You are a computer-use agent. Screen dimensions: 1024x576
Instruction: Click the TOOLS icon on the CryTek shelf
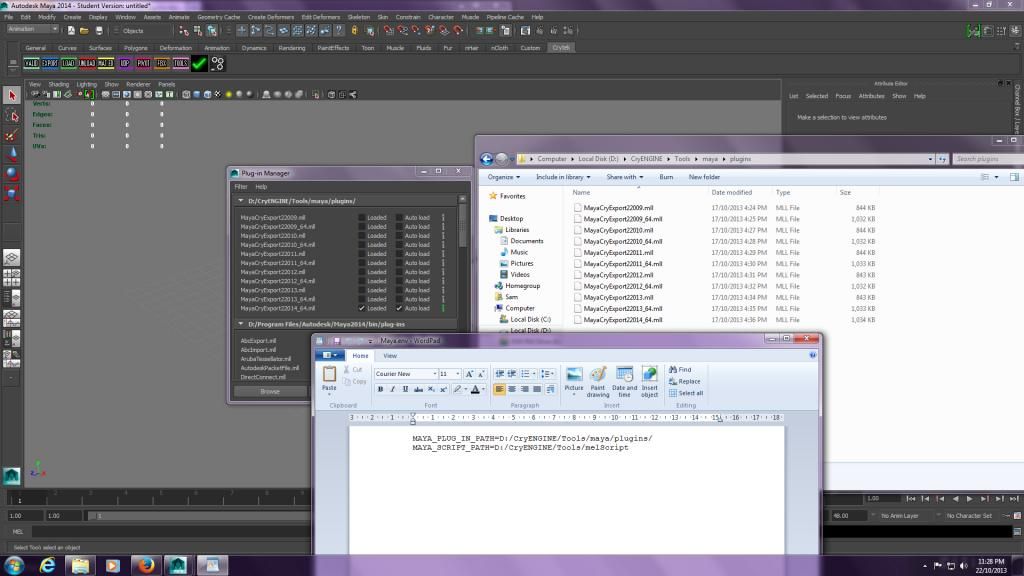point(180,63)
